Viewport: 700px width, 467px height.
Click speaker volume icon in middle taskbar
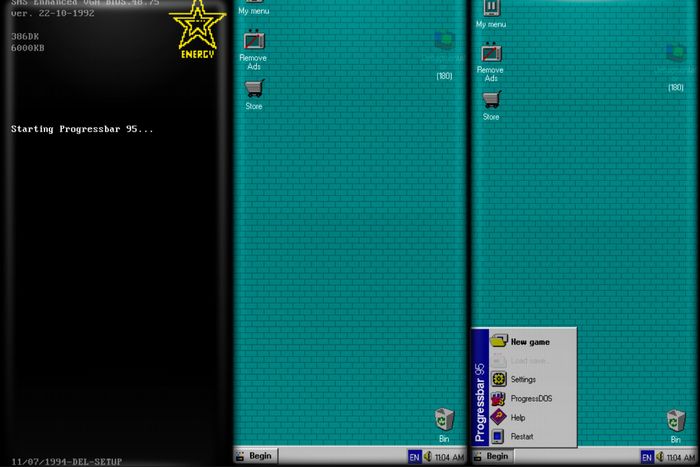[427, 456]
